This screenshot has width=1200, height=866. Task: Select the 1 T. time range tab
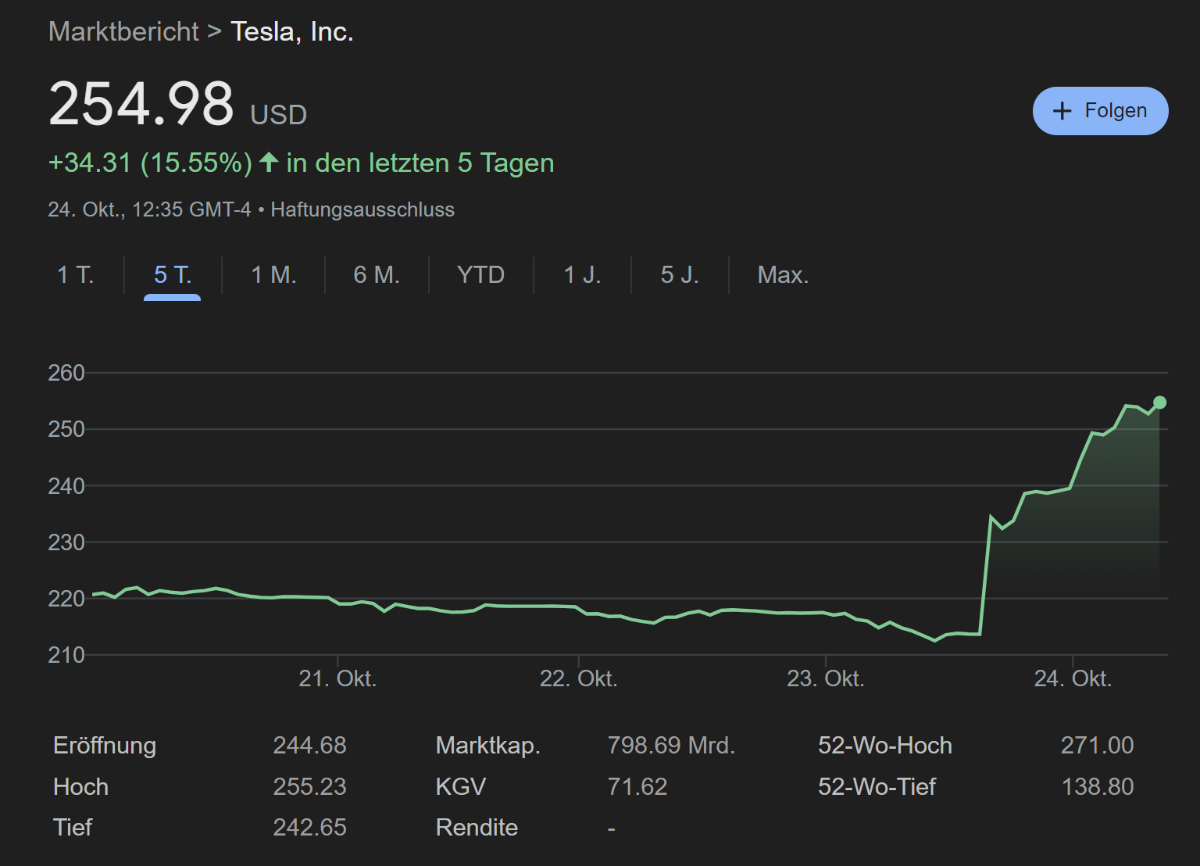[x=75, y=275]
